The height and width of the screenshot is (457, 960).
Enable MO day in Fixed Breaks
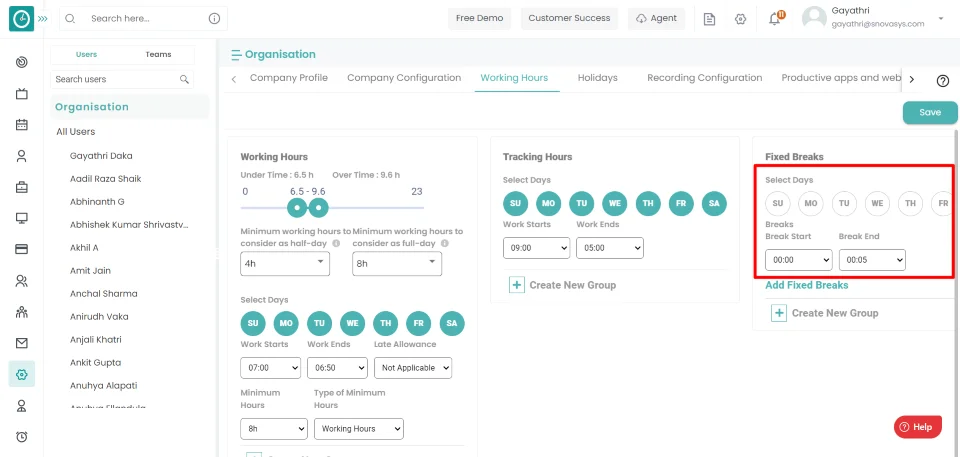click(x=811, y=203)
